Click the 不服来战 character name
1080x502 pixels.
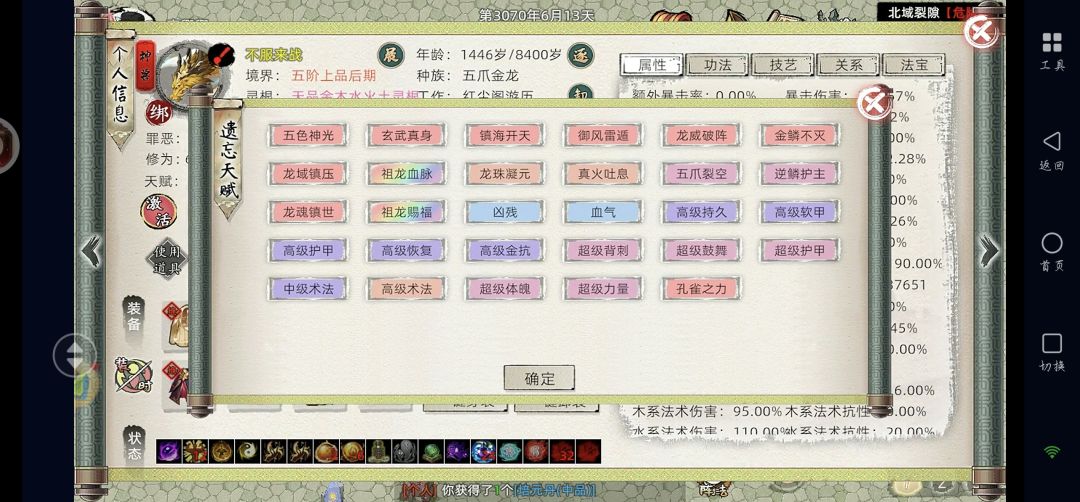click(x=273, y=55)
